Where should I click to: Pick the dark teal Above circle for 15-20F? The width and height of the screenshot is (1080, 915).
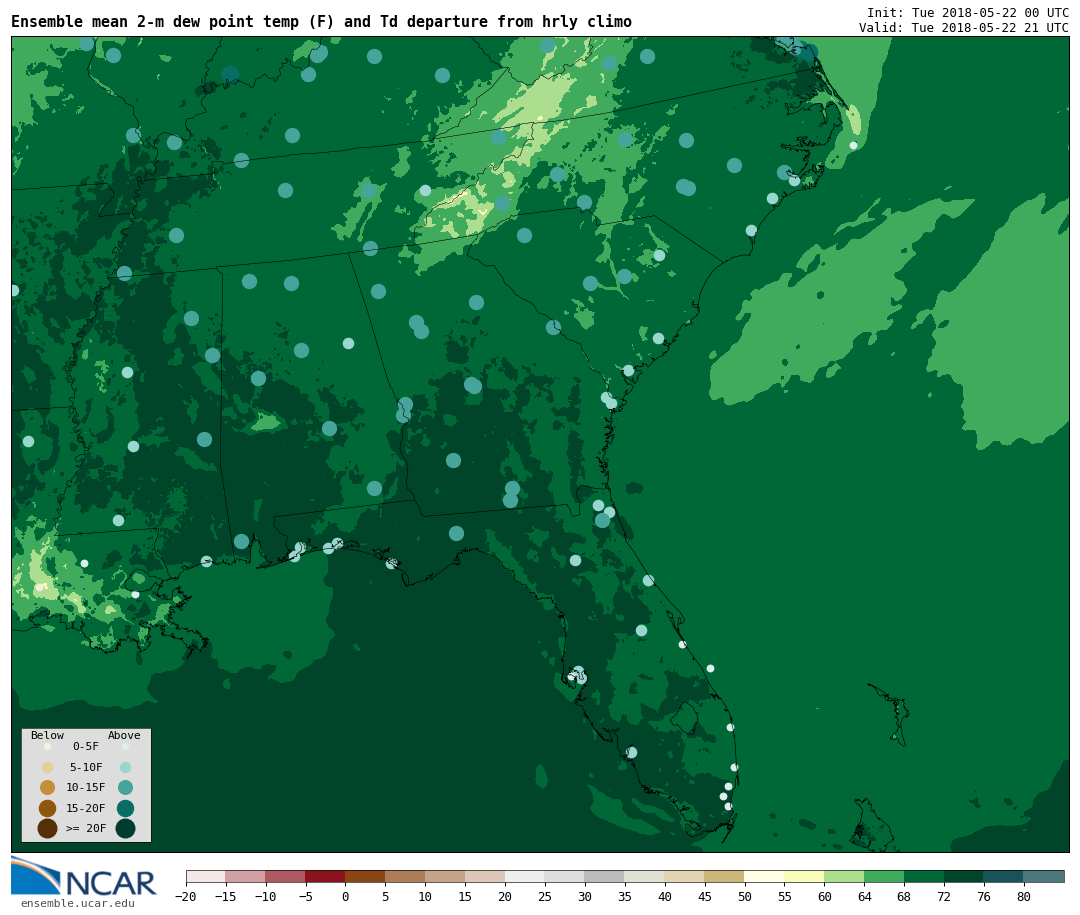(x=125, y=808)
